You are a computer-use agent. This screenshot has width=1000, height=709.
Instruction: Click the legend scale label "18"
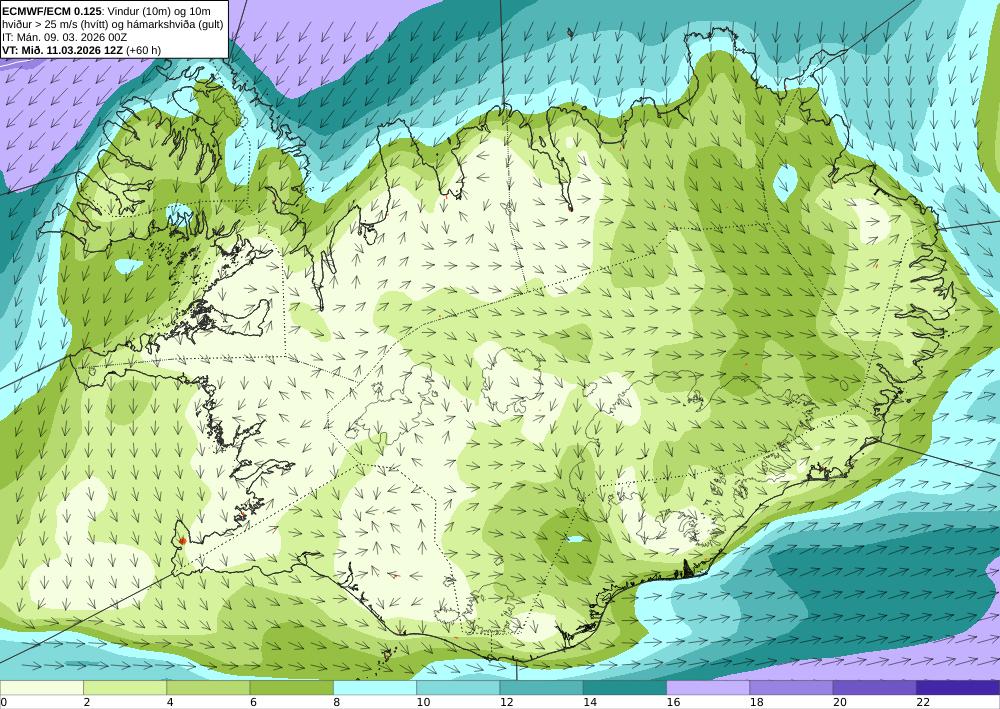[757, 703]
